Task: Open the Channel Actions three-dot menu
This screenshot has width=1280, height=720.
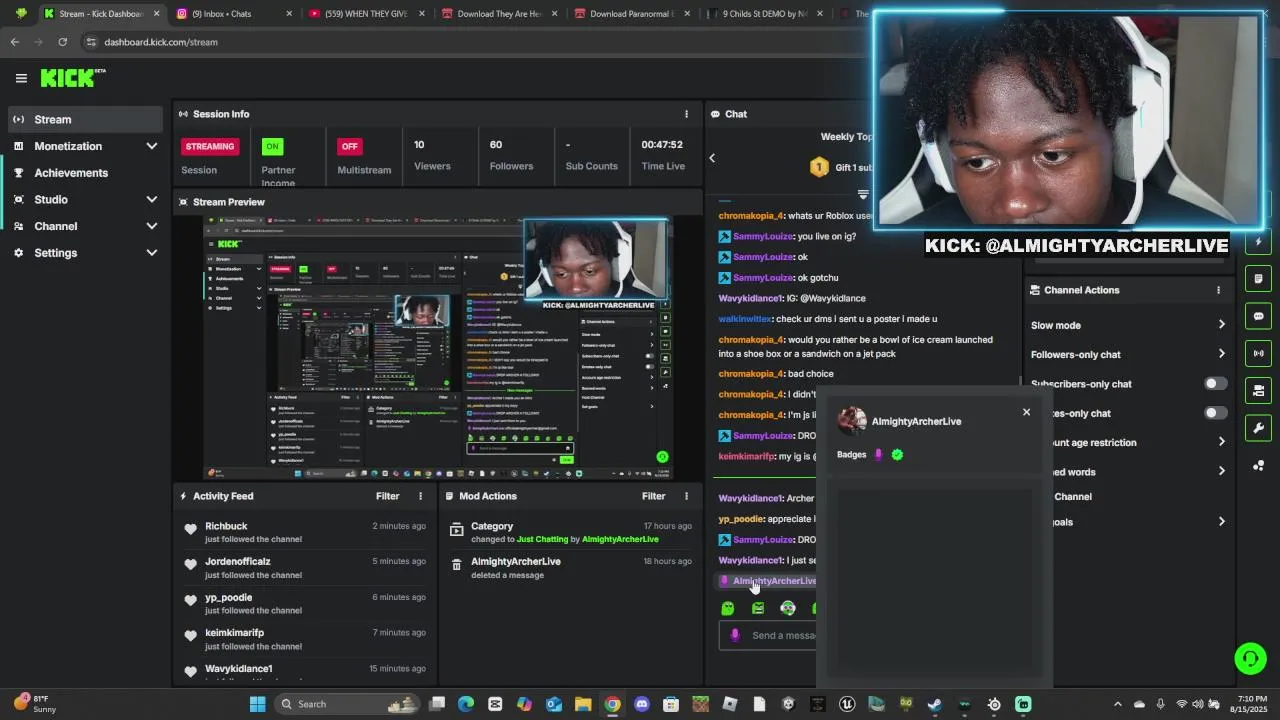Action: (1218, 290)
